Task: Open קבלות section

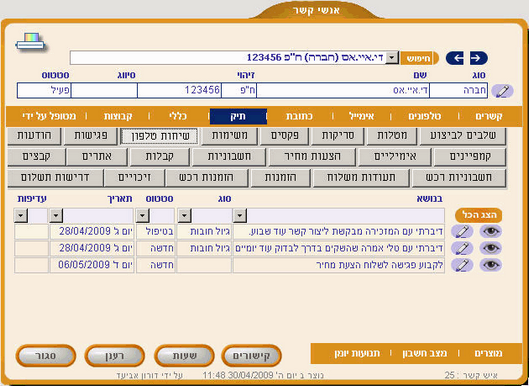Action: pyautogui.click(x=160, y=157)
